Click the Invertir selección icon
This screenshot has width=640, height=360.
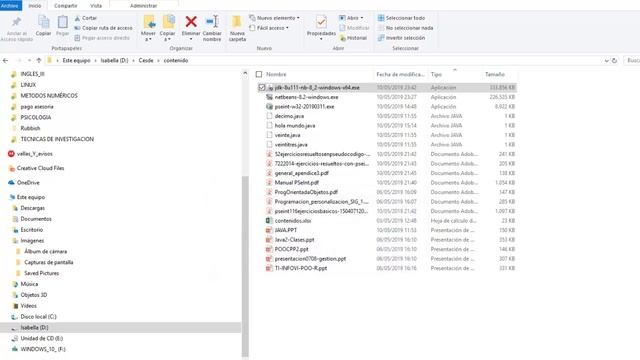(381, 38)
